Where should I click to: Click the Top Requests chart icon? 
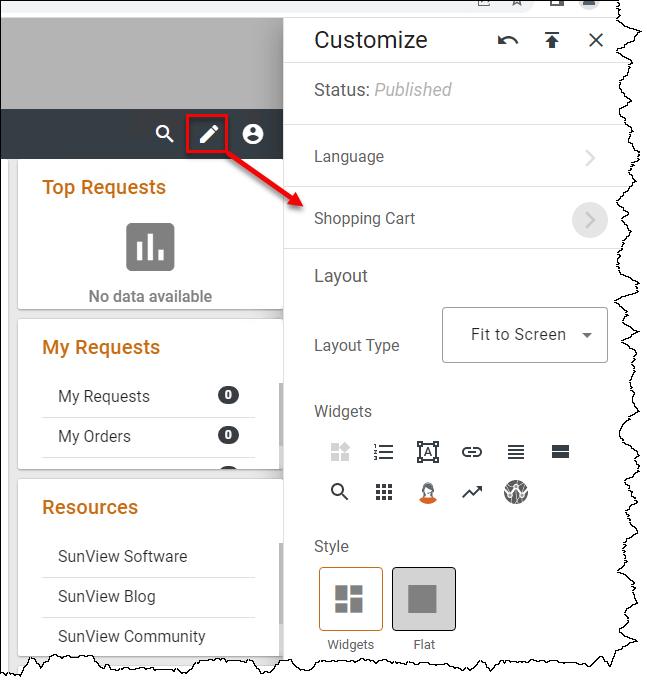[x=150, y=247]
